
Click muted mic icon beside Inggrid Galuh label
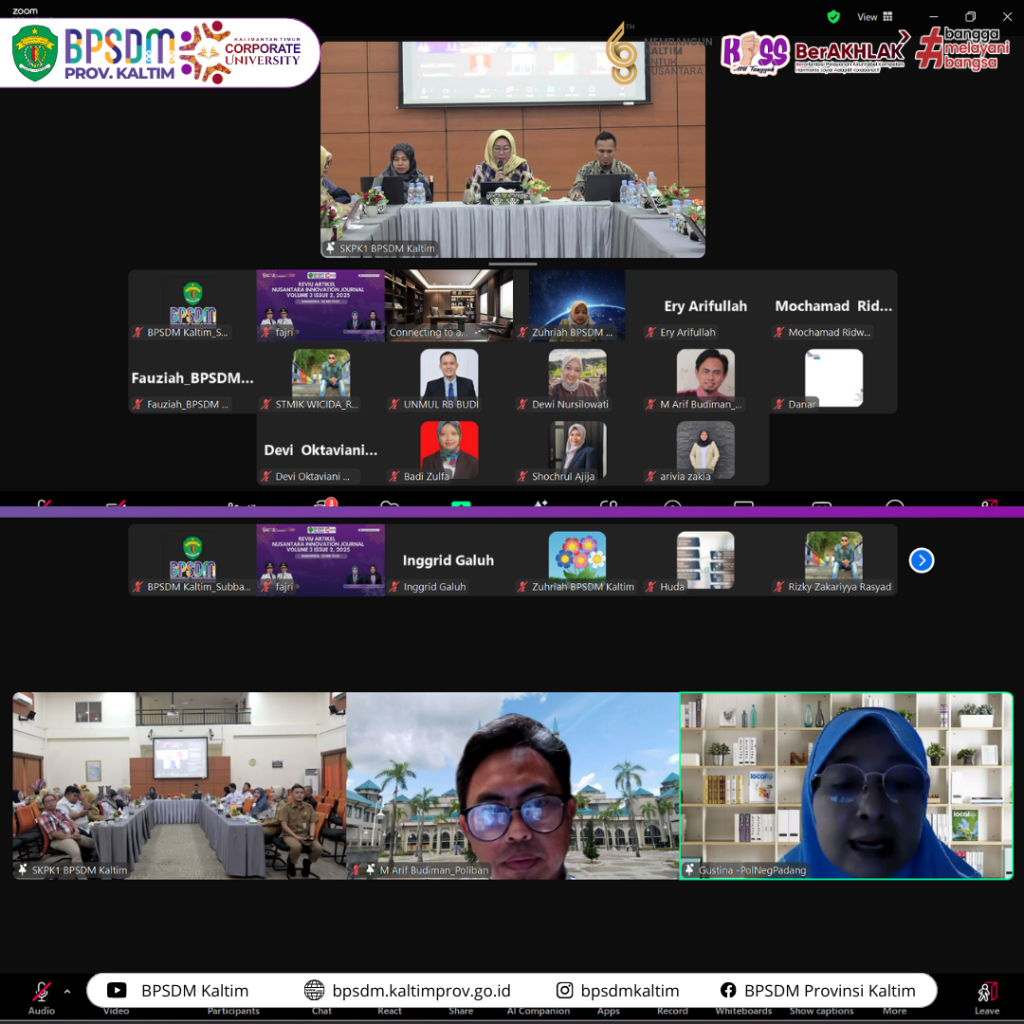click(x=394, y=586)
